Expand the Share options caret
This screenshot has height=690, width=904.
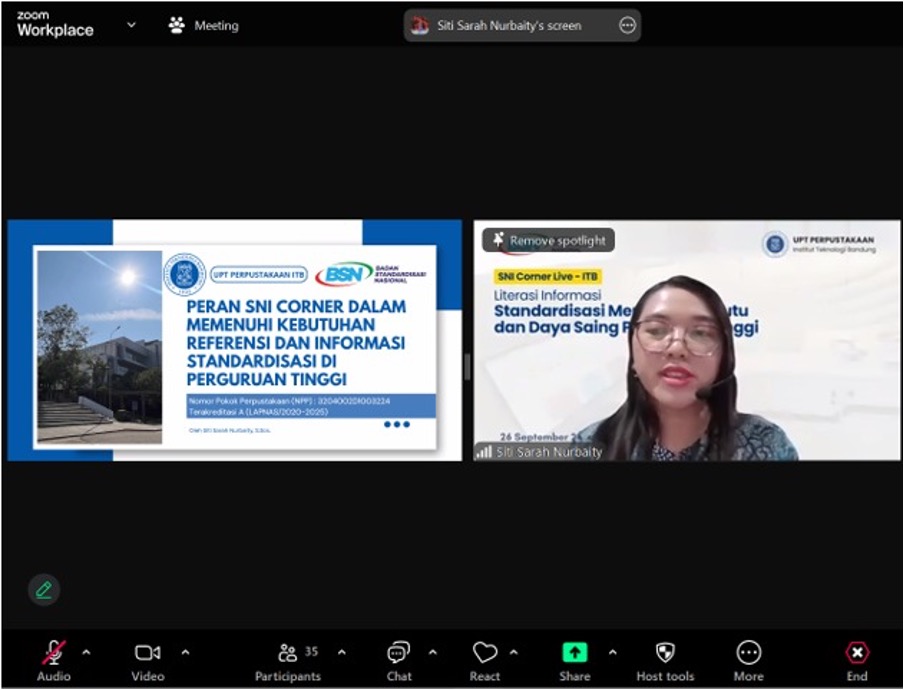612,652
